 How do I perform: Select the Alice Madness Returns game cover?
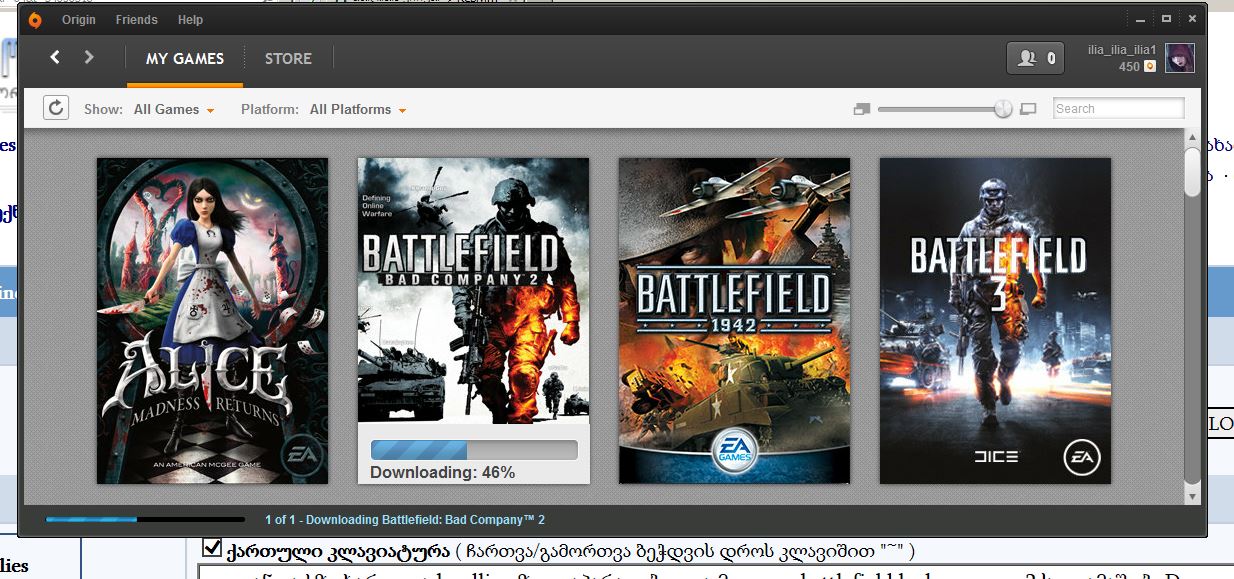(x=212, y=320)
